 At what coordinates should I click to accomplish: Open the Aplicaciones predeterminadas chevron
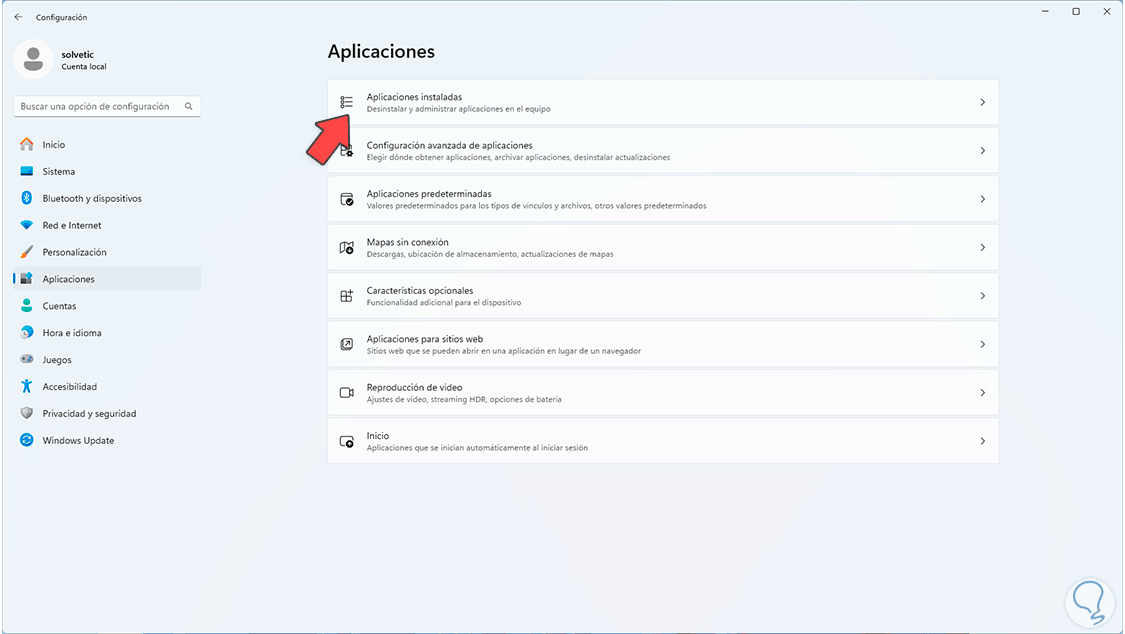(982, 199)
